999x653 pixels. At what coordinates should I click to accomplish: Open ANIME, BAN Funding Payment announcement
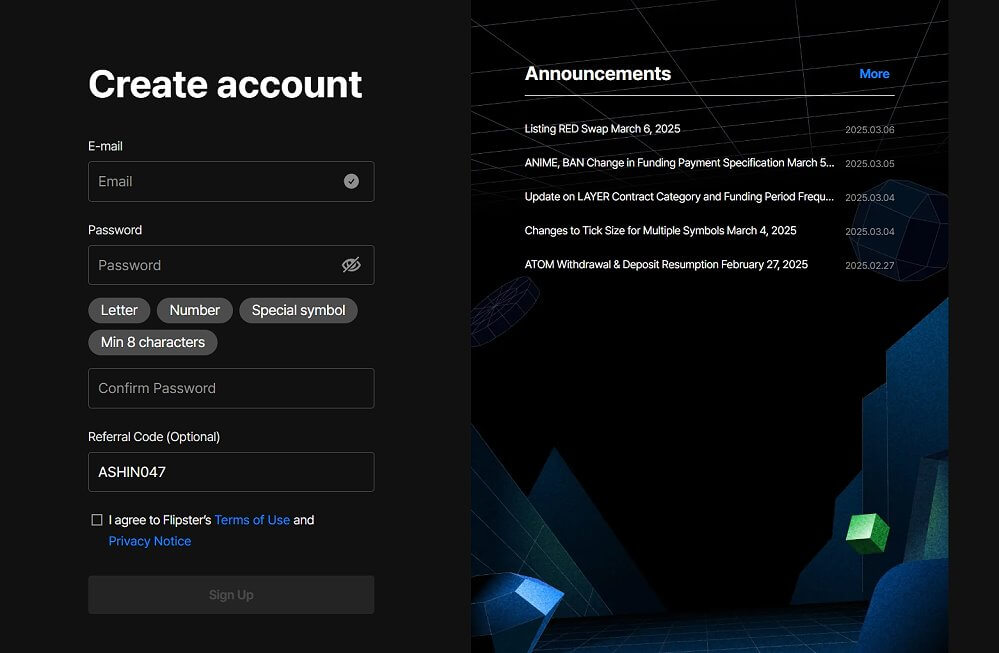click(679, 162)
